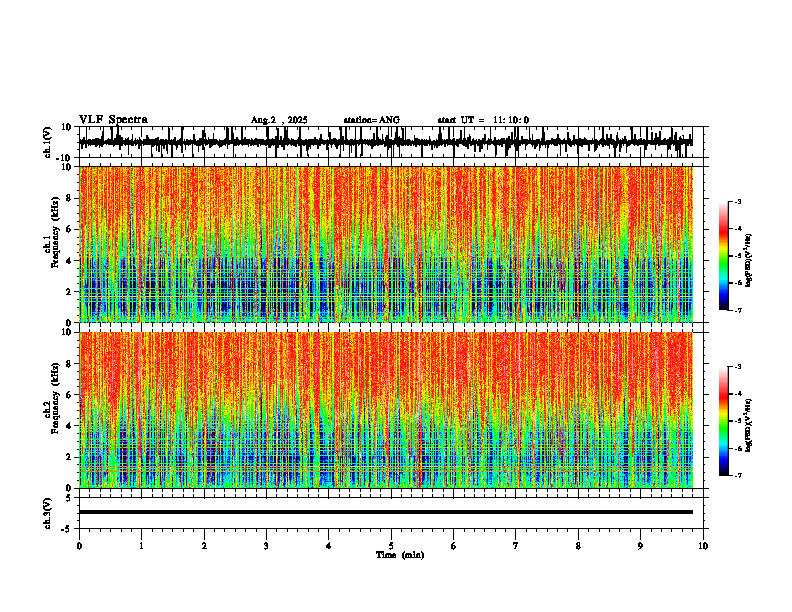
Task: Click the ch.2 frequency spectrogram panel
Action: click(x=386, y=410)
